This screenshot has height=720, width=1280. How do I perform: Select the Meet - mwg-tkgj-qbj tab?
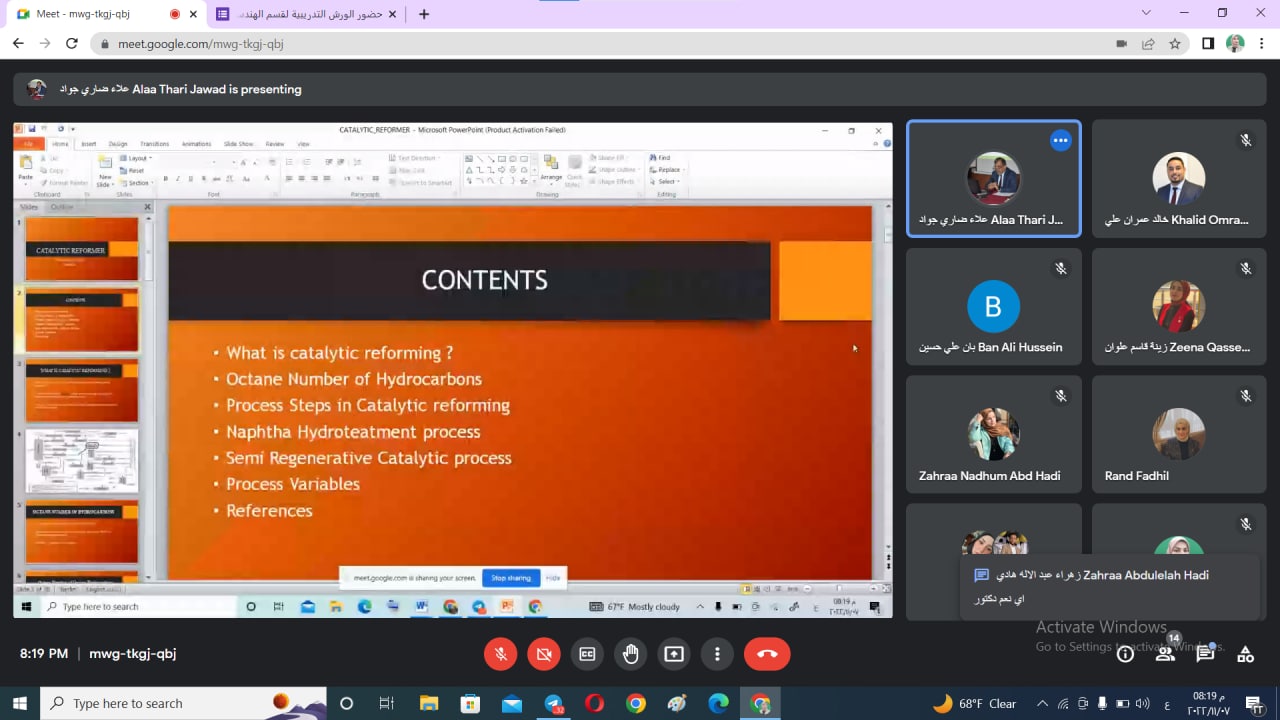90,14
